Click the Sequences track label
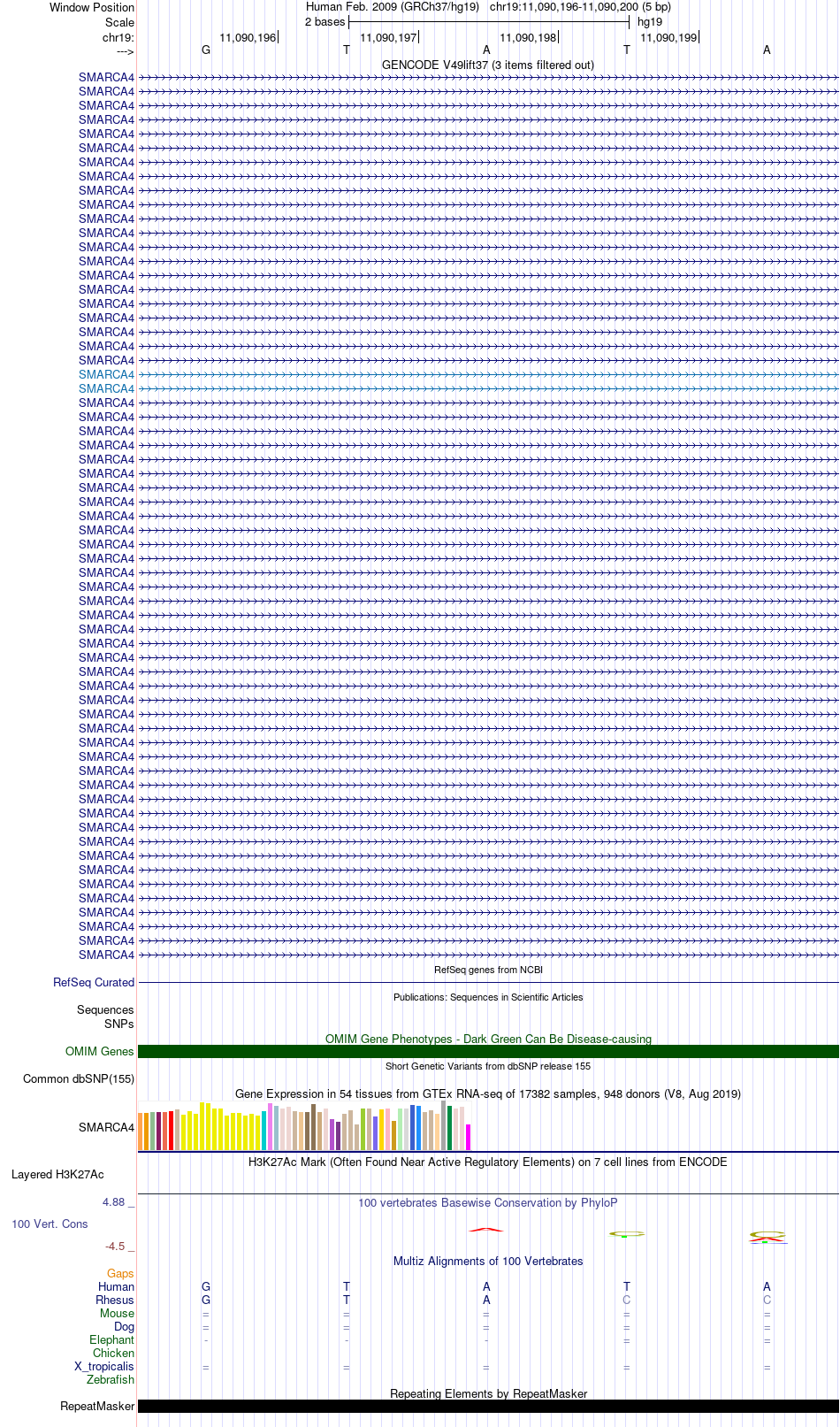 105,1009
